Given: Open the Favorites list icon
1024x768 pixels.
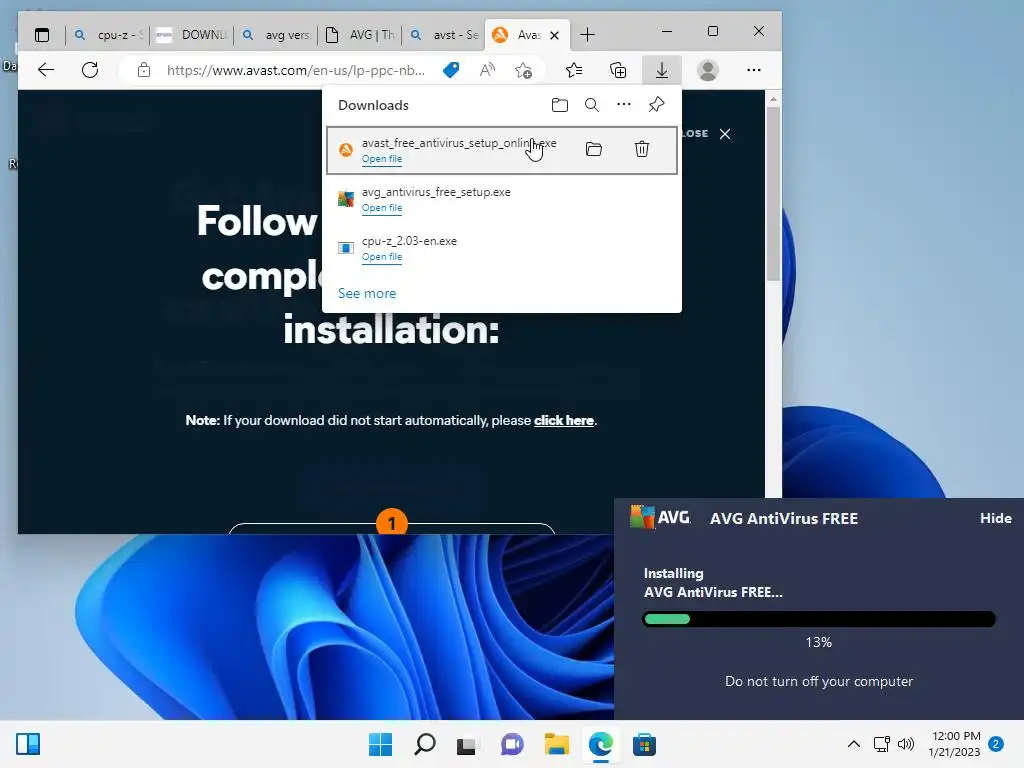Looking at the screenshot, I should [573, 70].
